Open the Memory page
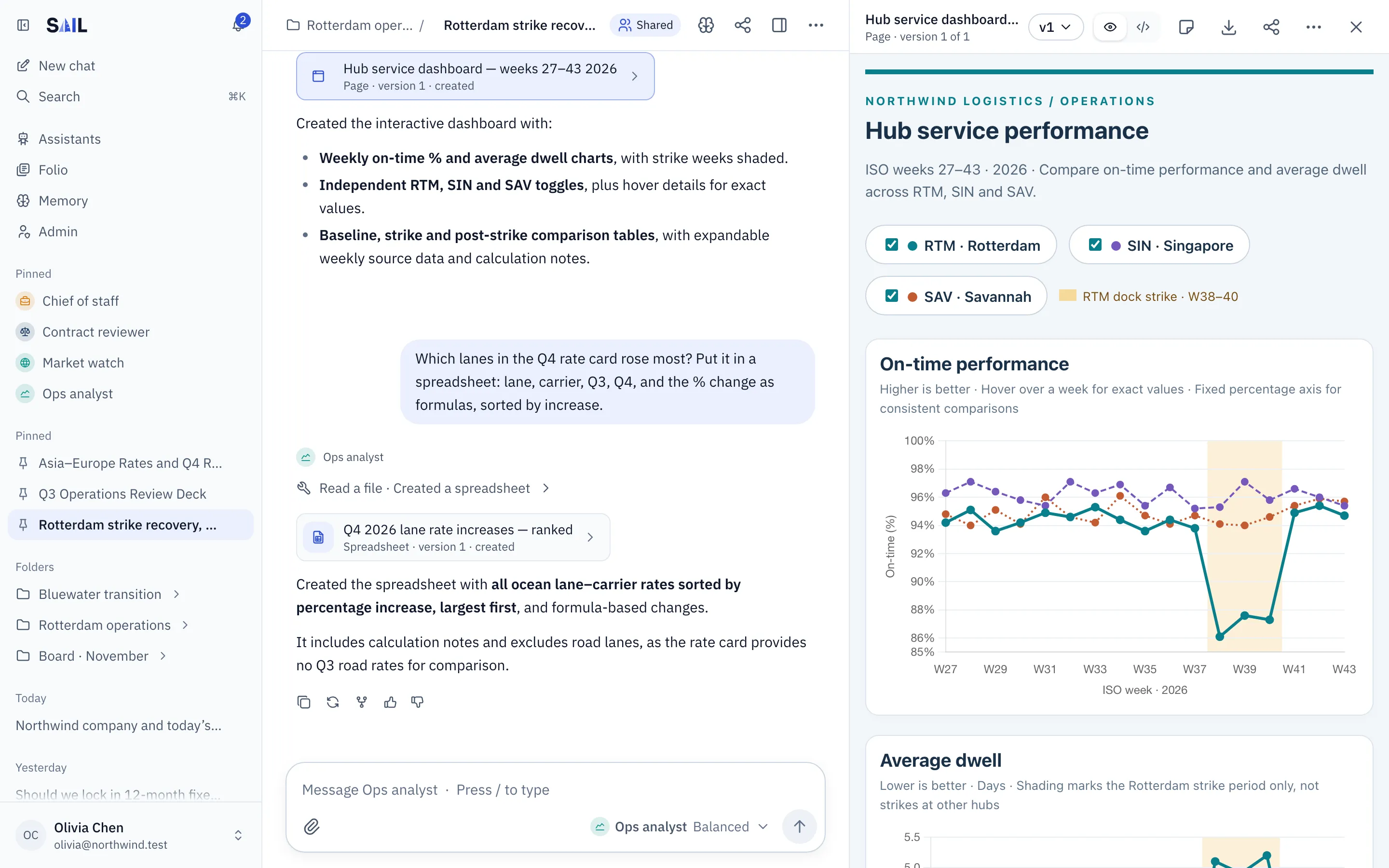 point(131,201)
